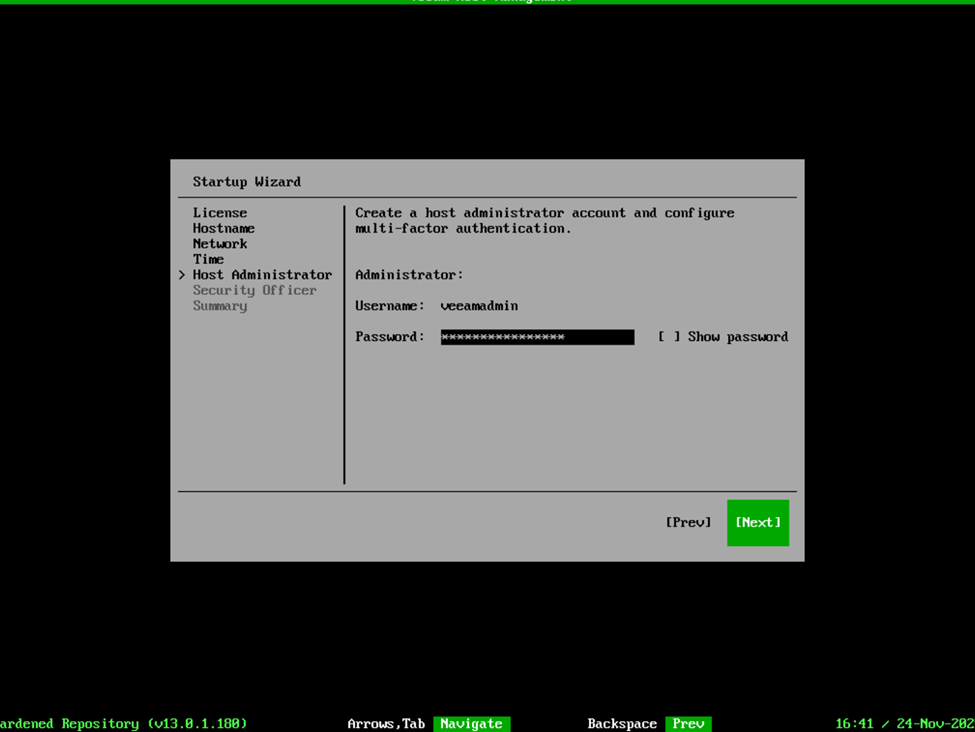Go to the Network wizard step
This screenshot has width=975, height=732.
pos(220,244)
